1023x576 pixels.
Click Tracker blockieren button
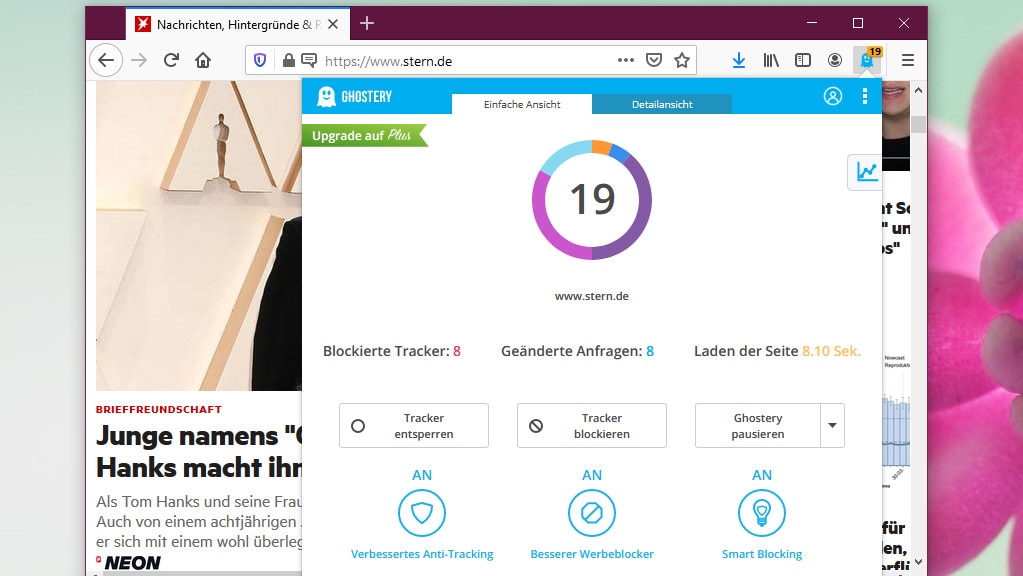click(592, 426)
